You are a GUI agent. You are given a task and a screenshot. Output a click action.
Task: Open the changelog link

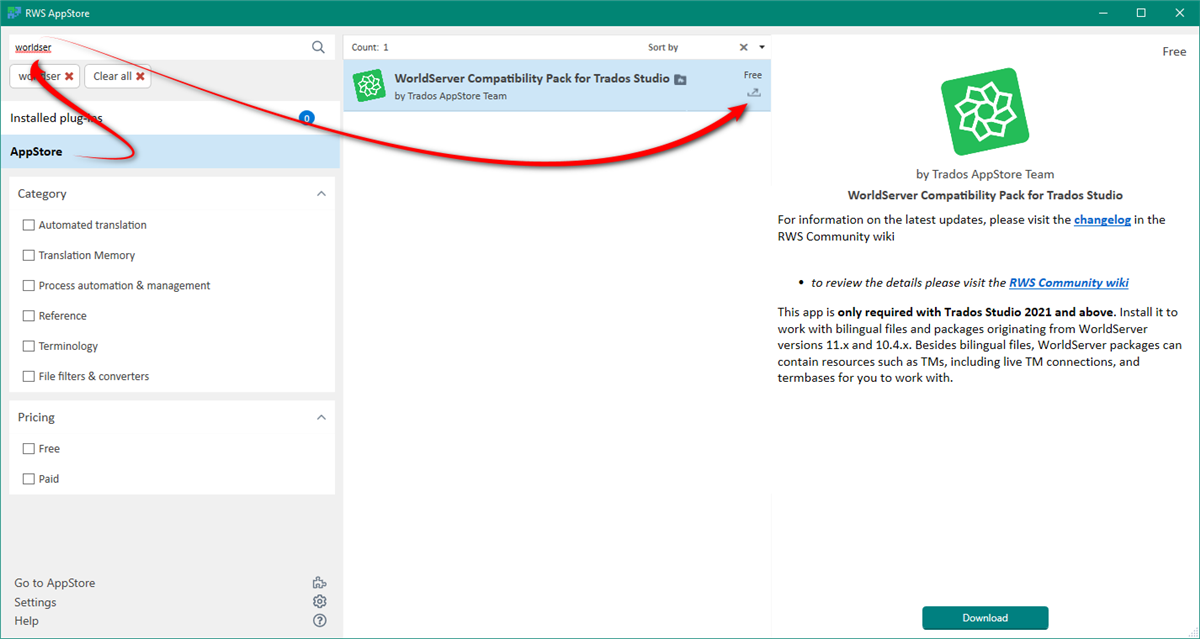pos(1102,220)
